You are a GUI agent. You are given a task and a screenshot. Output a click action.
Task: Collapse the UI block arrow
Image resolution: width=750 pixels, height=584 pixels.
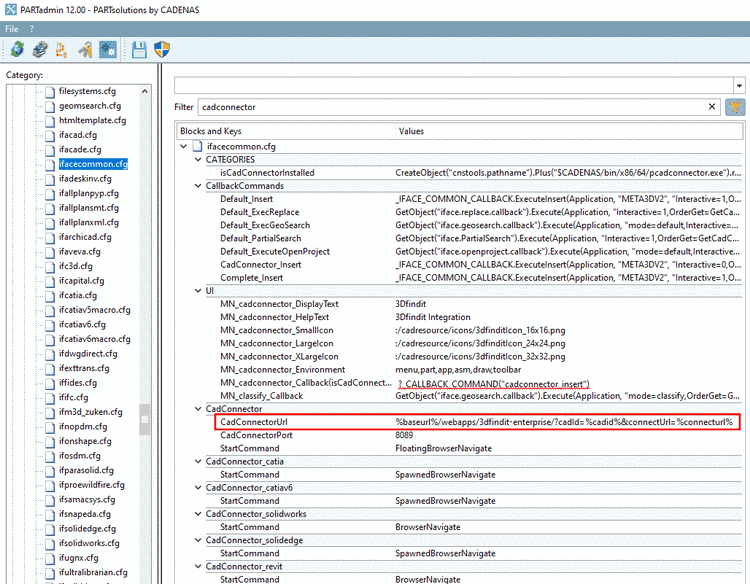[x=197, y=291]
